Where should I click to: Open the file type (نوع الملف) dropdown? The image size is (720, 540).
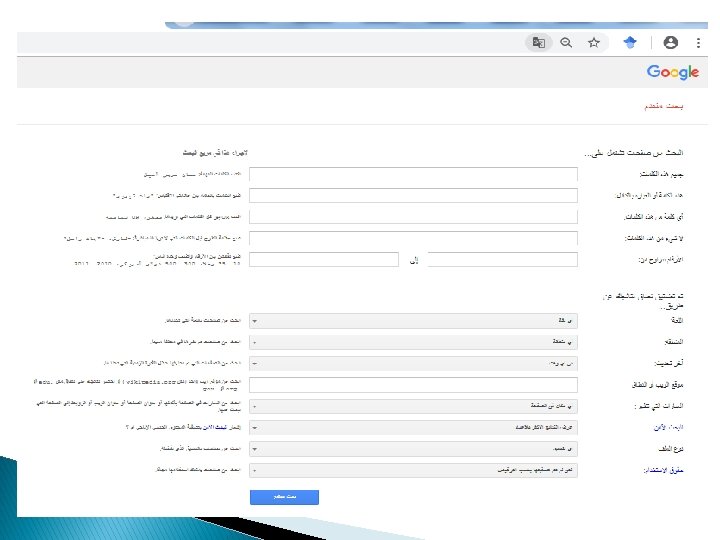click(x=413, y=449)
